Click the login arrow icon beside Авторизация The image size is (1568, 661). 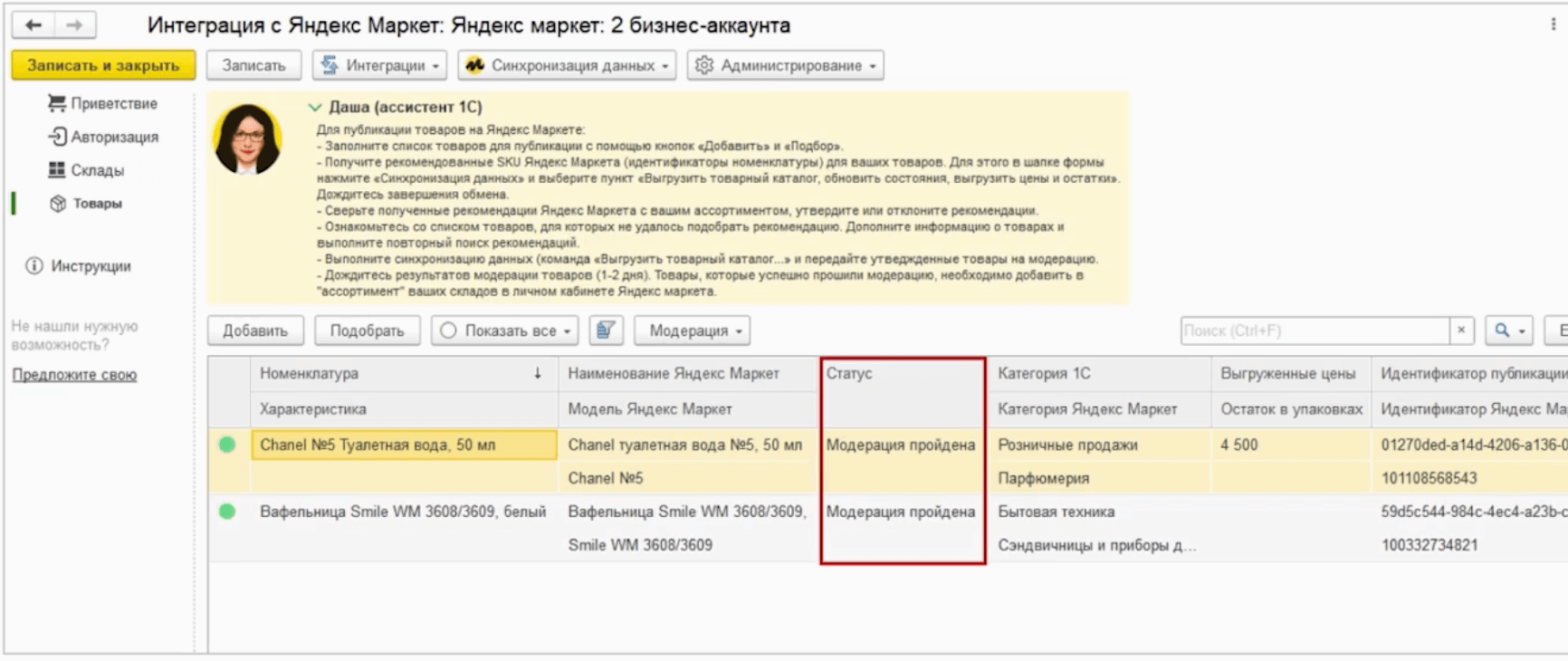57,137
